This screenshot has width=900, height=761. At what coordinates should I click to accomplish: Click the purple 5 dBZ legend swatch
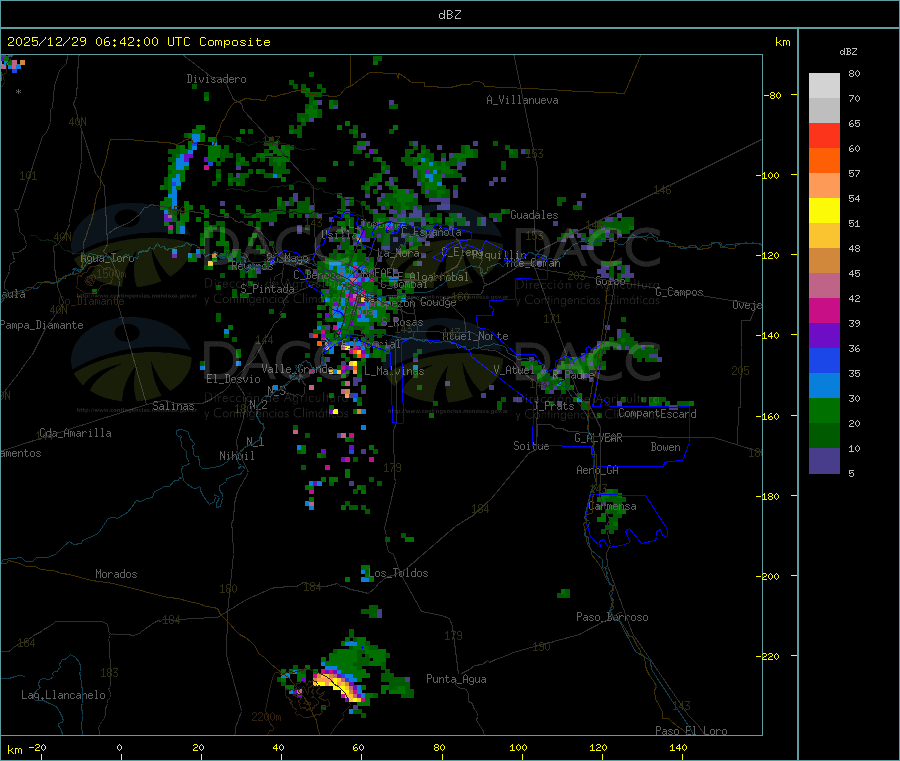[x=824, y=461]
